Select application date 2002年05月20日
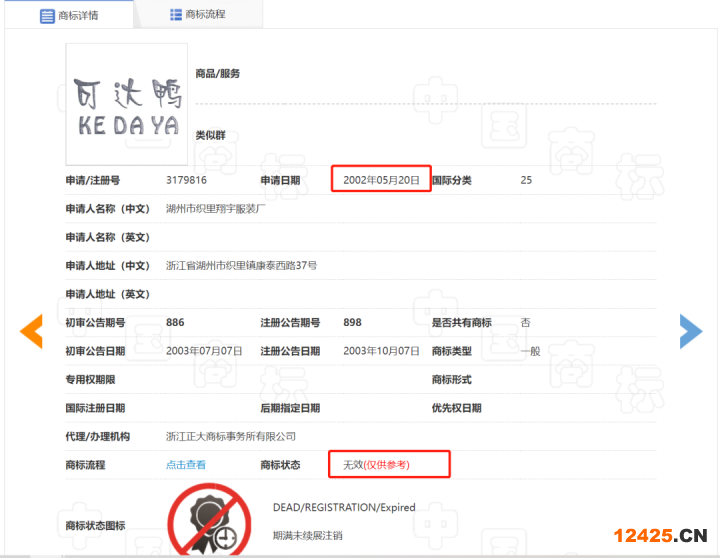This screenshot has height=558, width=720. pyautogui.click(x=381, y=180)
